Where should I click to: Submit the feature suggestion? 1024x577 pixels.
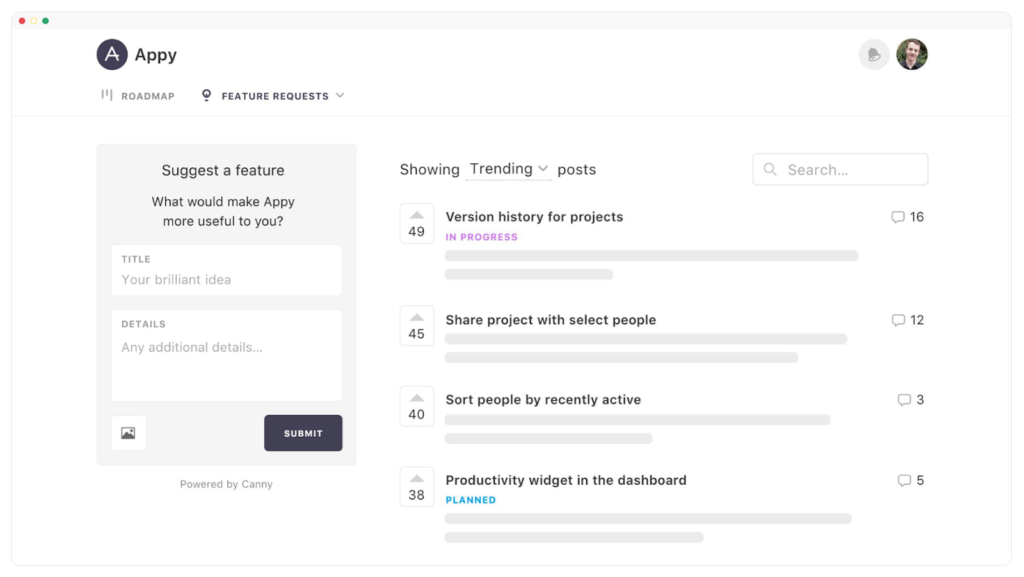pos(303,433)
